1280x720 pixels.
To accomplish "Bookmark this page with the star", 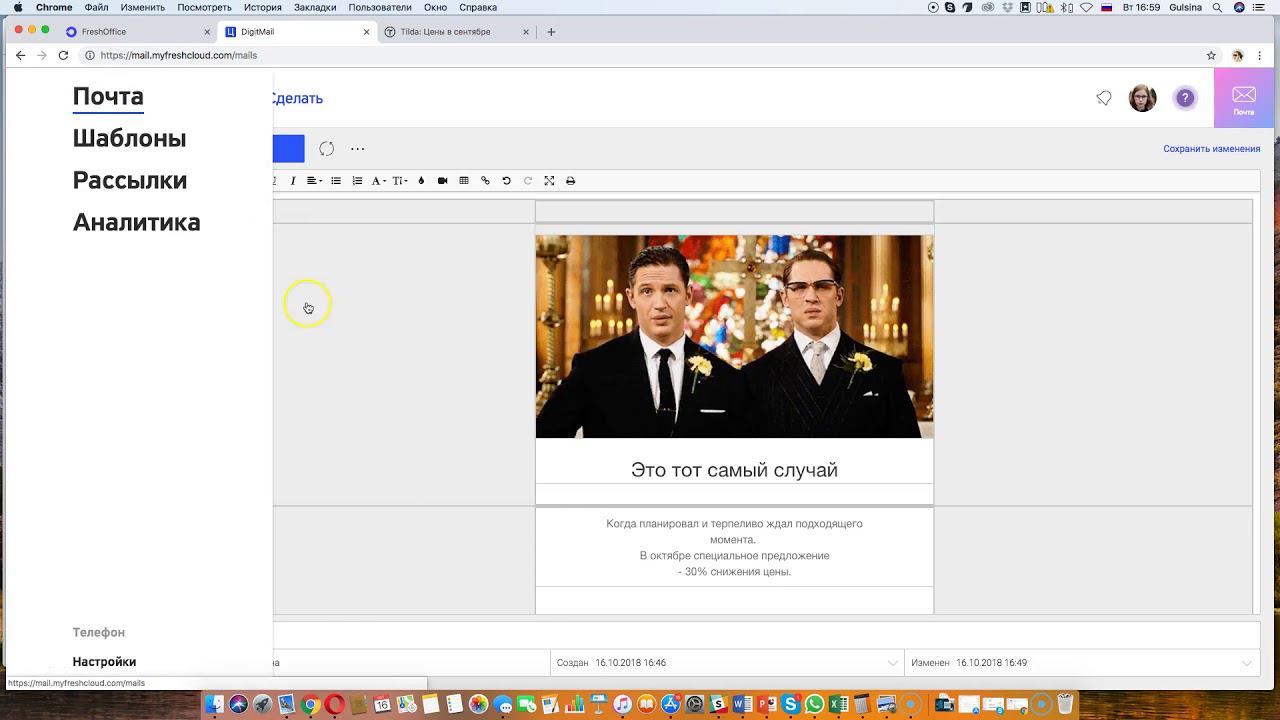I will (1211, 56).
